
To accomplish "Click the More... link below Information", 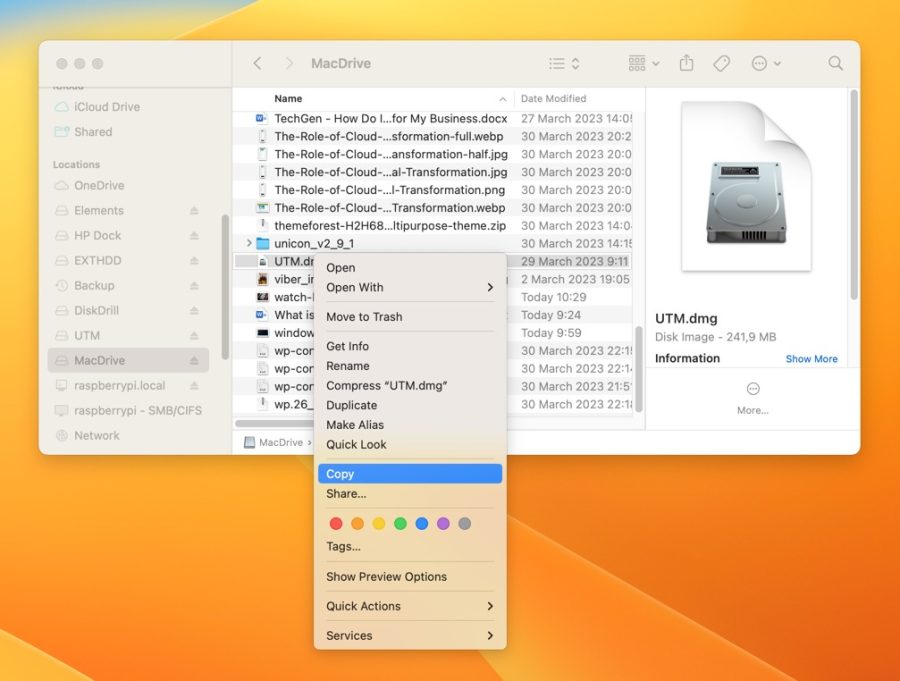I will (752, 408).
